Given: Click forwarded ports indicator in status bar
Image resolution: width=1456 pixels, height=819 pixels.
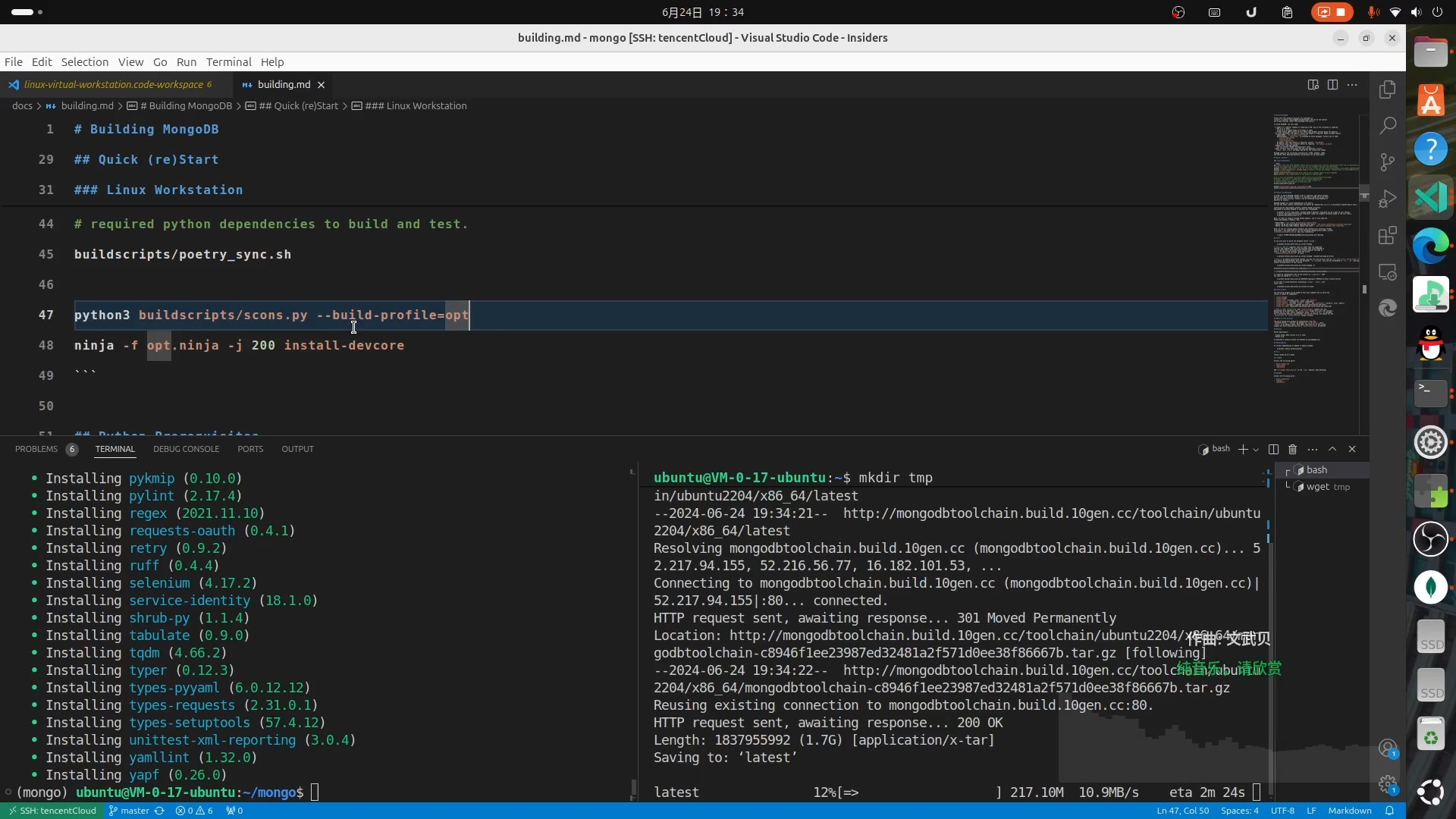Looking at the screenshot, I should point(234,811).
